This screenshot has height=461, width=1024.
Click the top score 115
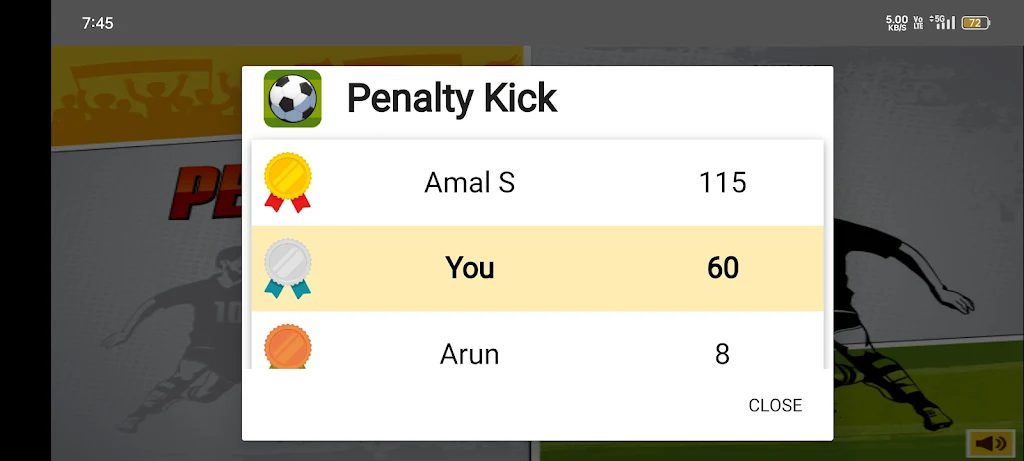(x=722, y=182)
